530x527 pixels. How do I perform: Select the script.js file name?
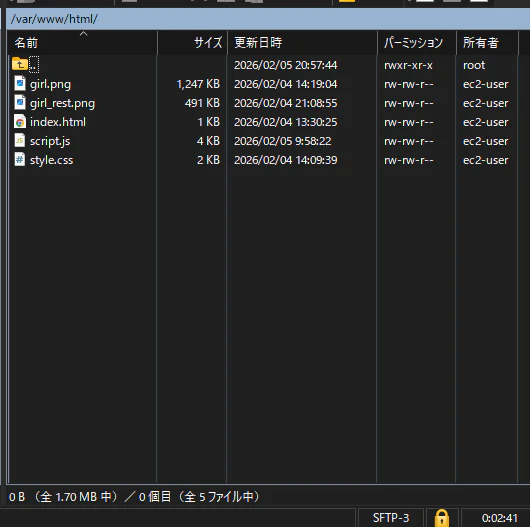pyautogui.click(x=50, y=141)
